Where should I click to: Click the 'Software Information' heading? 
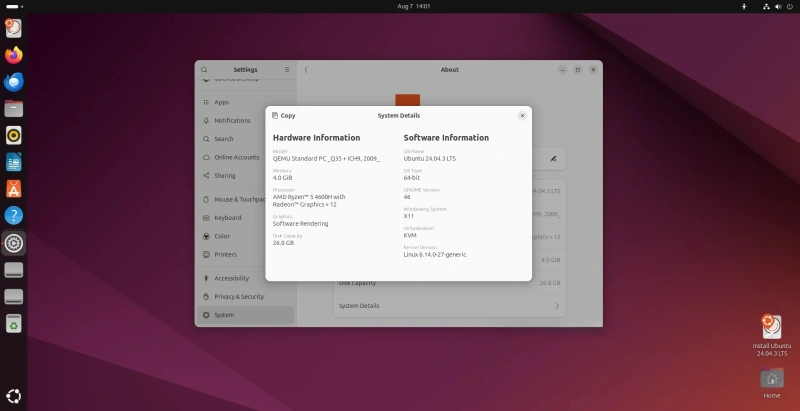[446, 138]
